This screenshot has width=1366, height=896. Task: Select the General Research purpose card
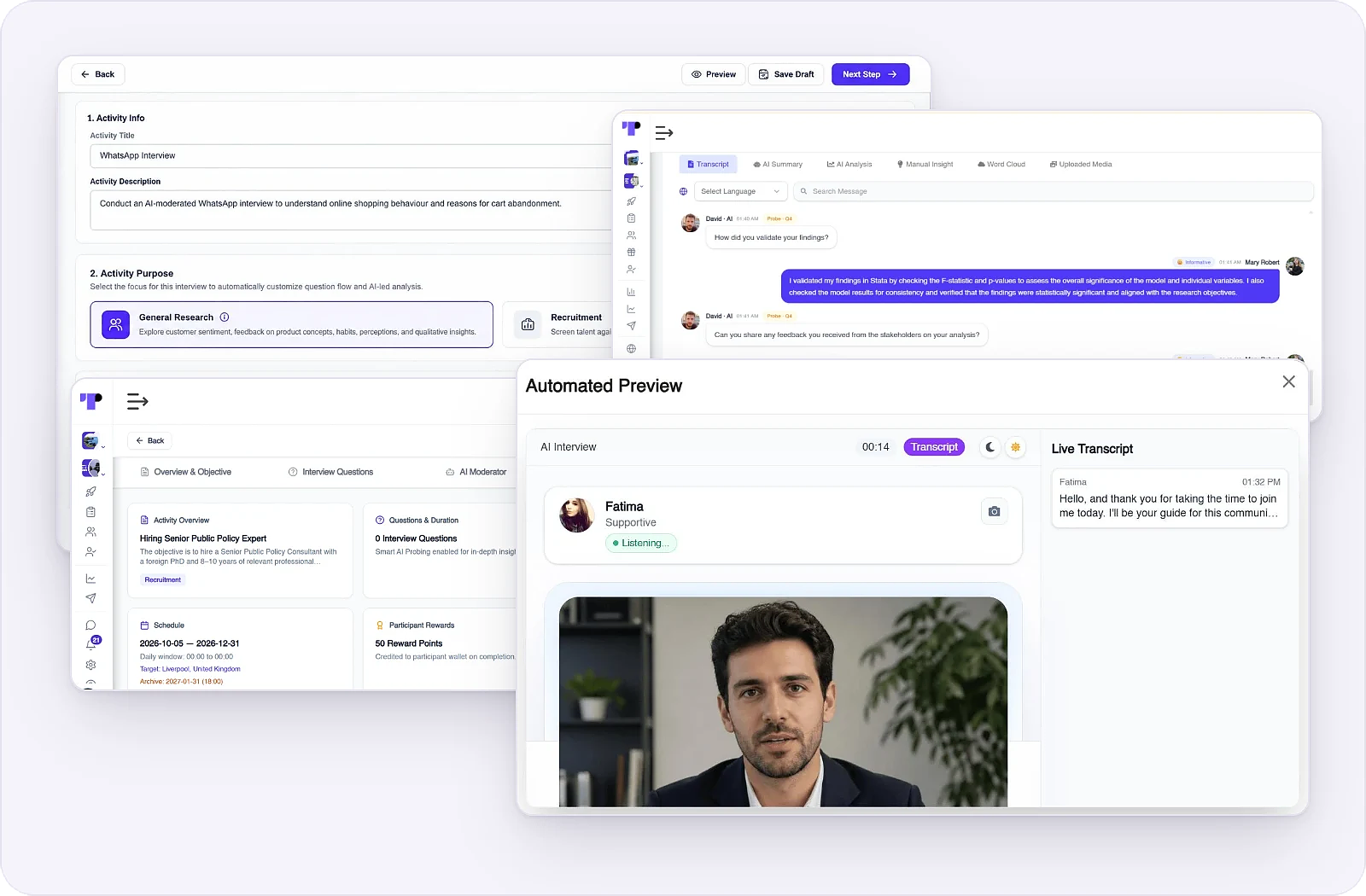292,324
